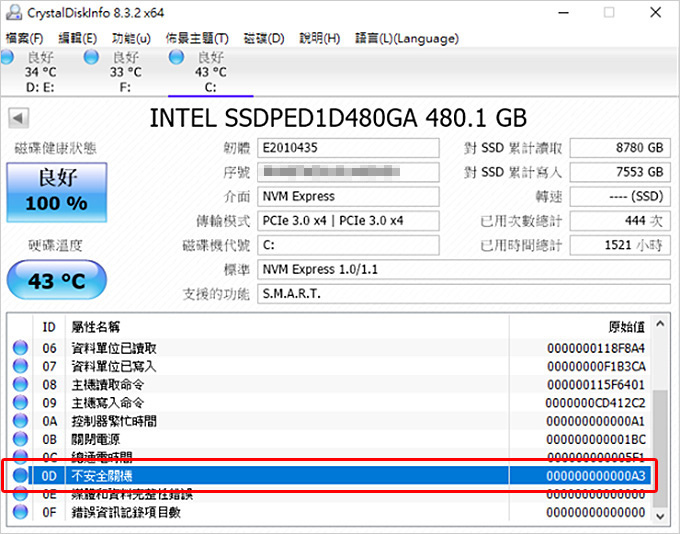The image size is (680, 534).
Task: Click the standard field NVM Express 1.0/1.1
Action: click(x=464, y=269)
